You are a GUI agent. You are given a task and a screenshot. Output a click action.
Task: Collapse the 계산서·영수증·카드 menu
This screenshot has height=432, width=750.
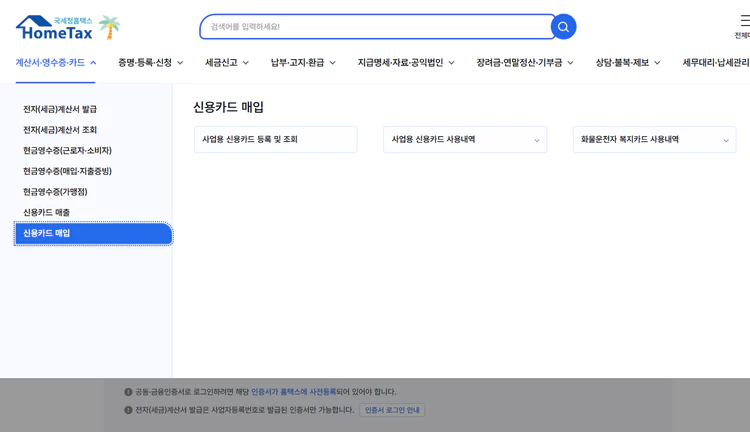pyautogui.click(x=56, y=63)
